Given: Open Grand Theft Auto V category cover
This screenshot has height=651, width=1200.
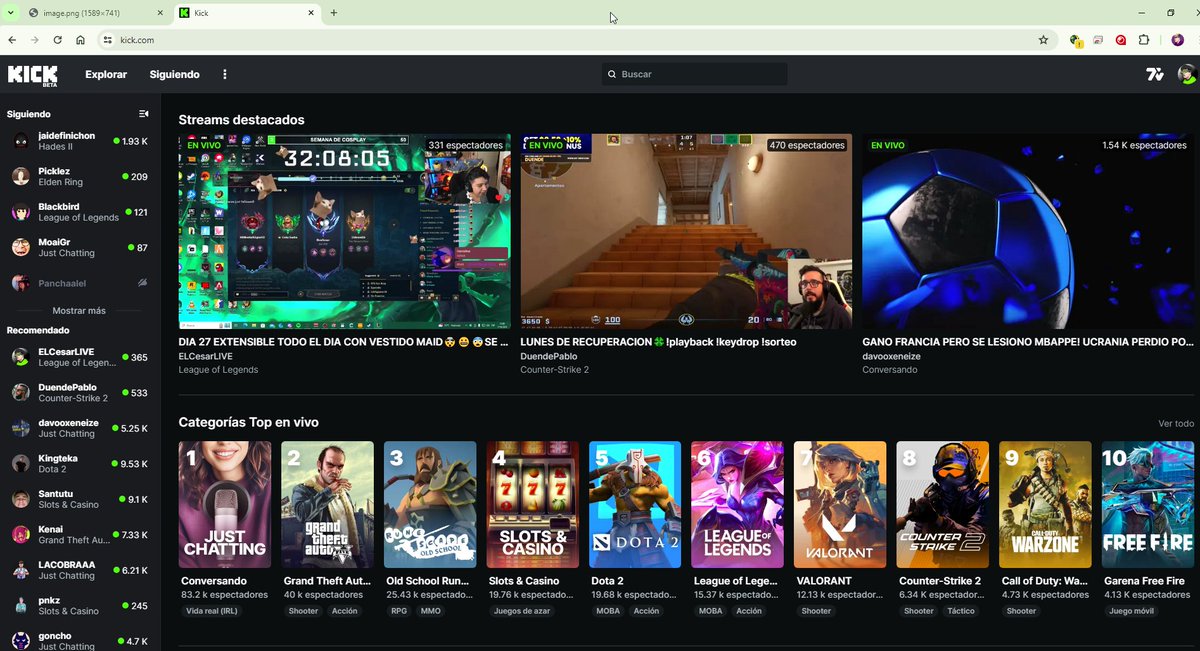Looking at the screenshot, I should (x=328, y=505).
